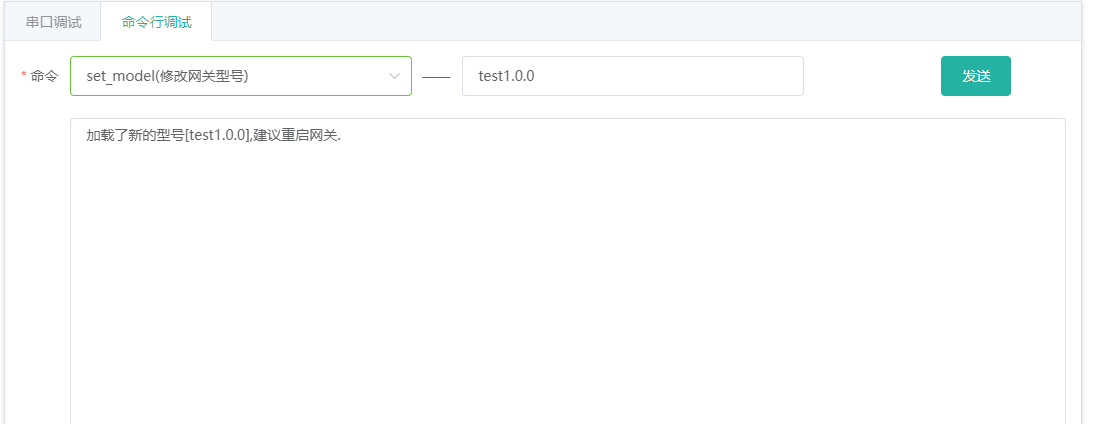Click the 加载了新的型号 output message line
Screen dimensions: 1113x424
[x=214, y=136]
